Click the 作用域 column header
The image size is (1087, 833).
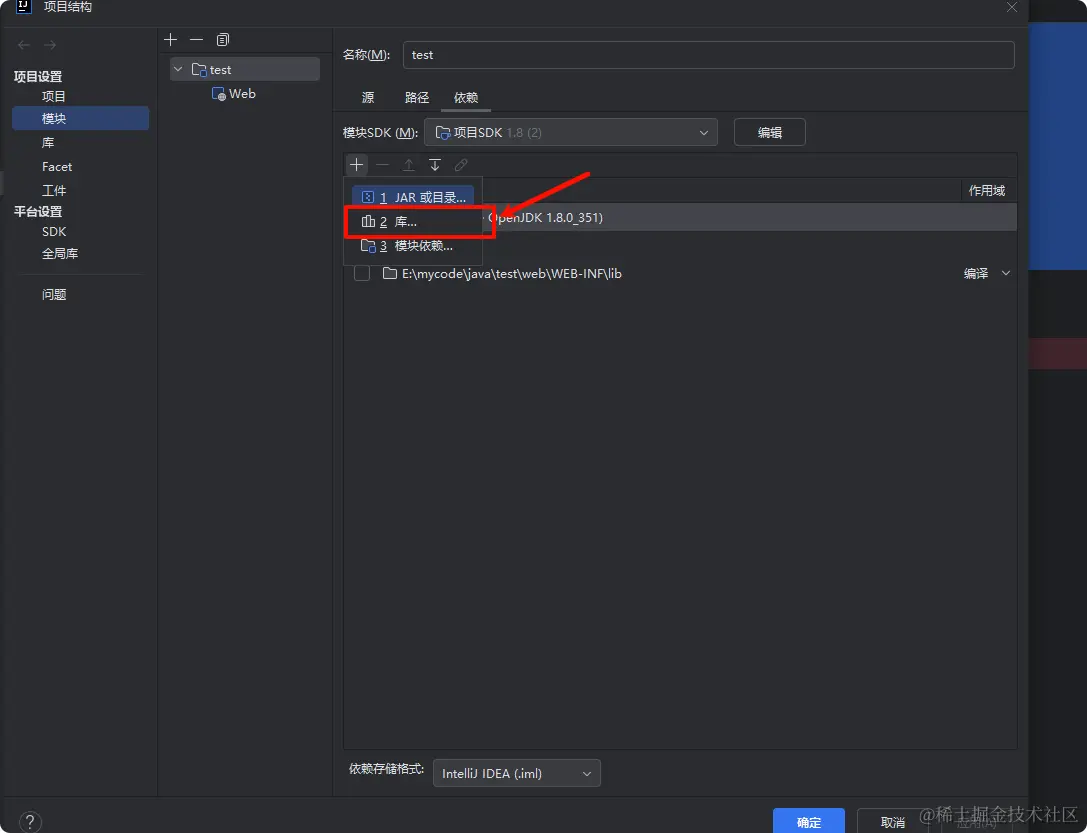pyautogui.click(x=986, y=191)
